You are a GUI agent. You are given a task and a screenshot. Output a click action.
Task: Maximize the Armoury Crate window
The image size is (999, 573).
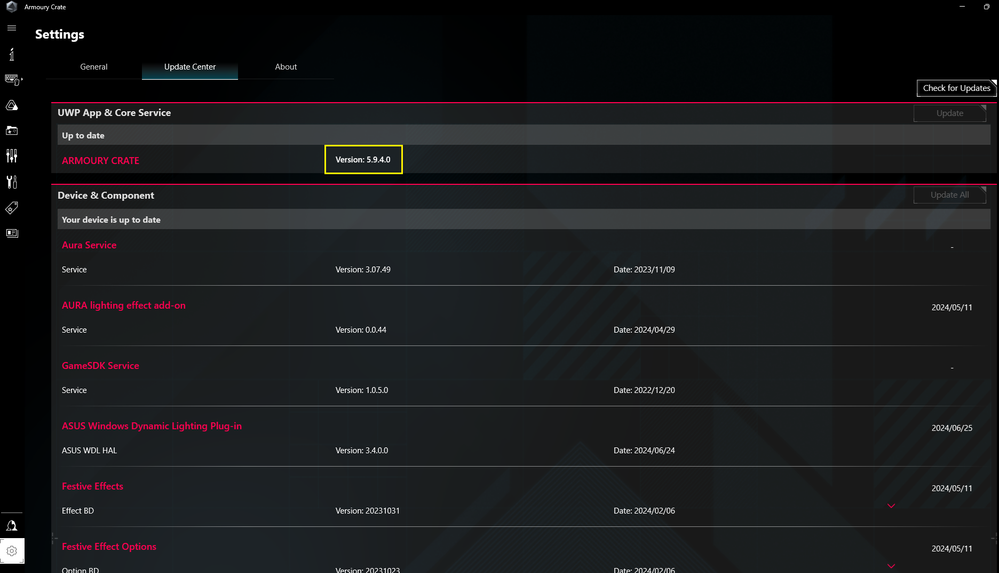coord(986,7)
